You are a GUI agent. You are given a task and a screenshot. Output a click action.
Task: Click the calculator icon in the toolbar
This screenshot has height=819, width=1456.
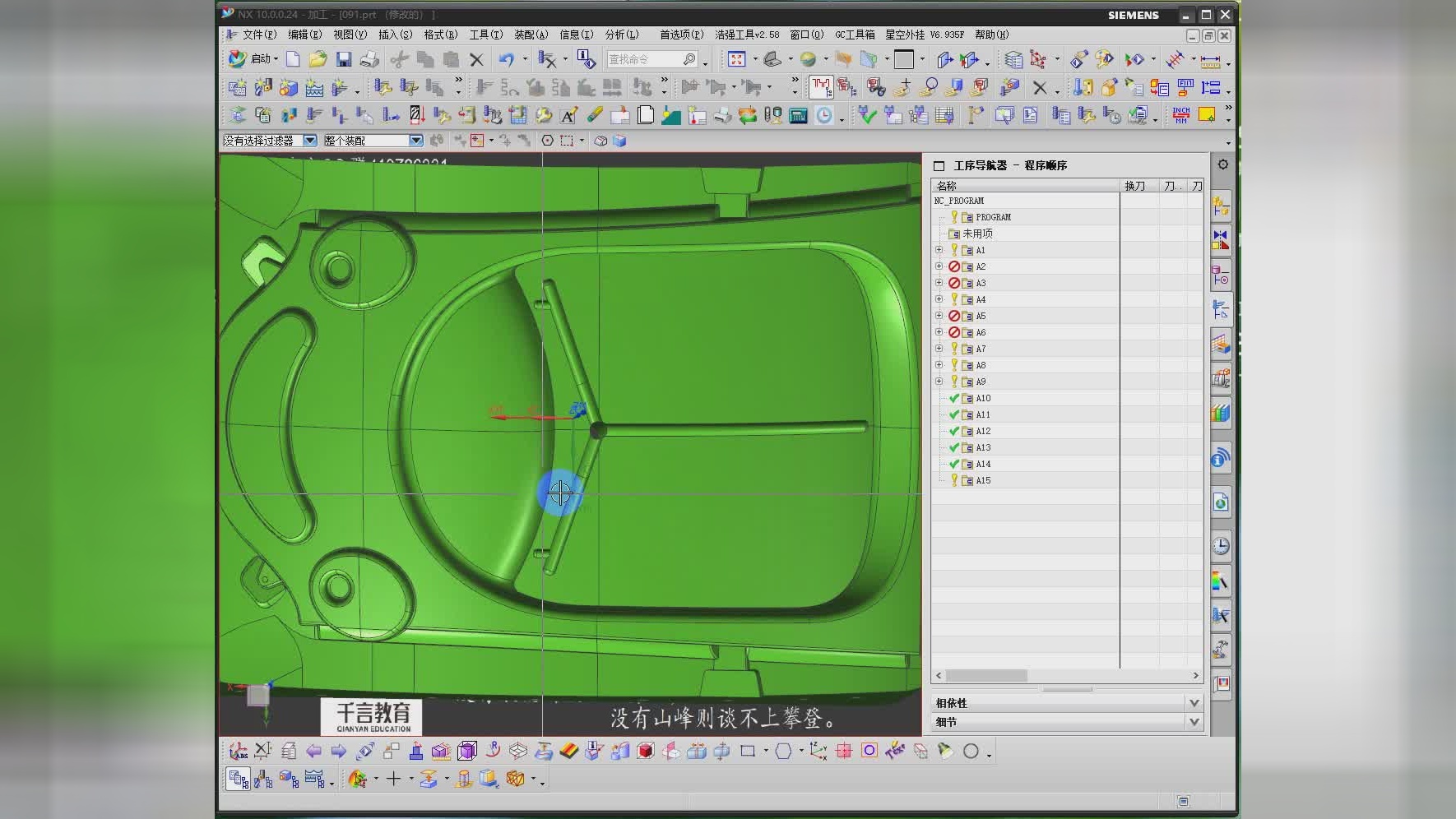click(x=798, y=115)
